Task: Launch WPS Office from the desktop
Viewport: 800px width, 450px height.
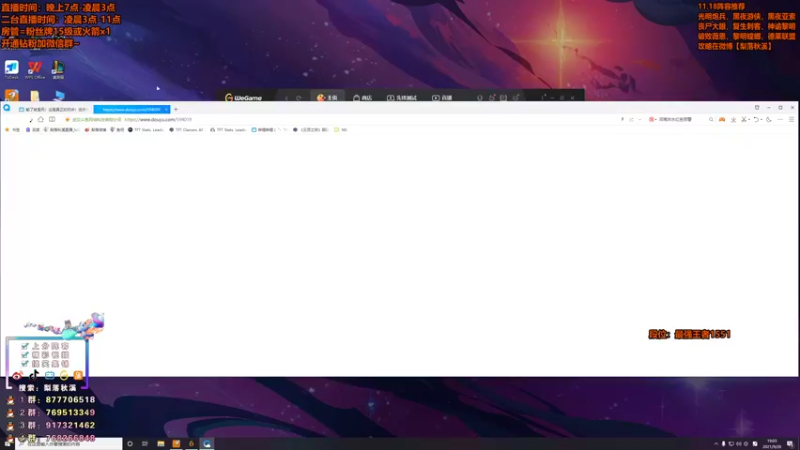Action: pyautogui.click(x=35, y=69)
